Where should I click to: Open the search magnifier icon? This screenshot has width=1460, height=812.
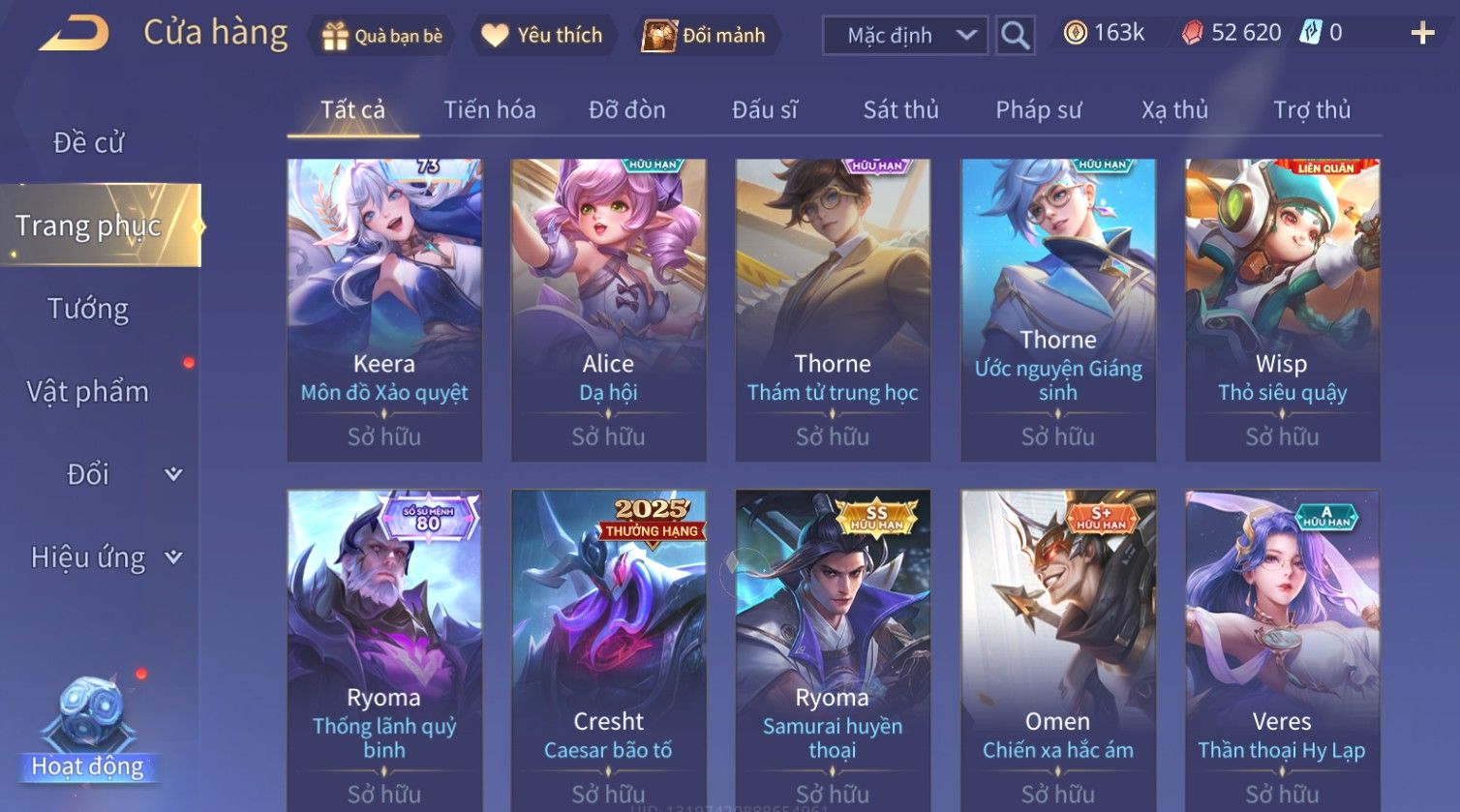pos(1015,36)
